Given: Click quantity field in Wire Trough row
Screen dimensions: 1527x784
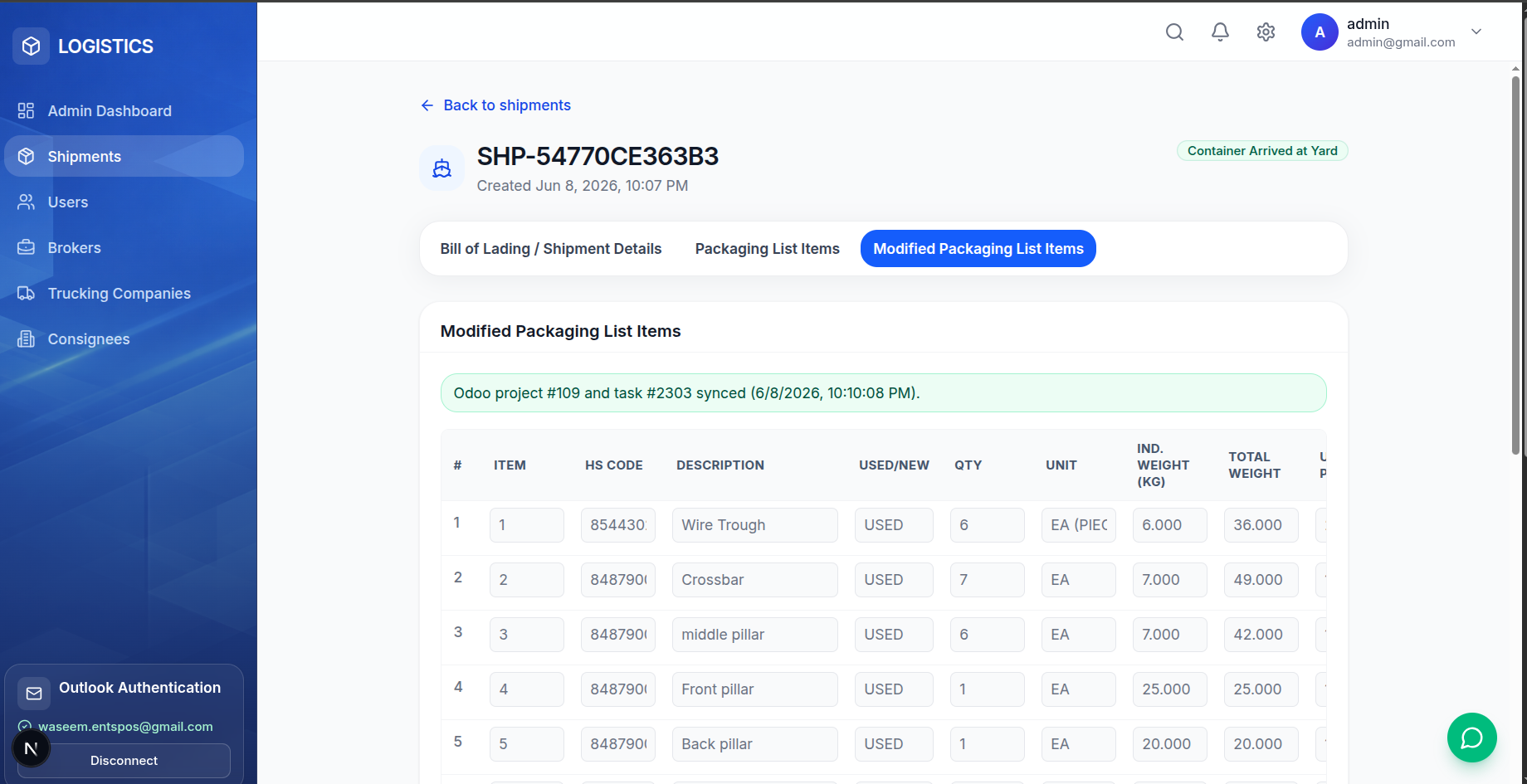Looking at the screenshot, I should (988, 525).
